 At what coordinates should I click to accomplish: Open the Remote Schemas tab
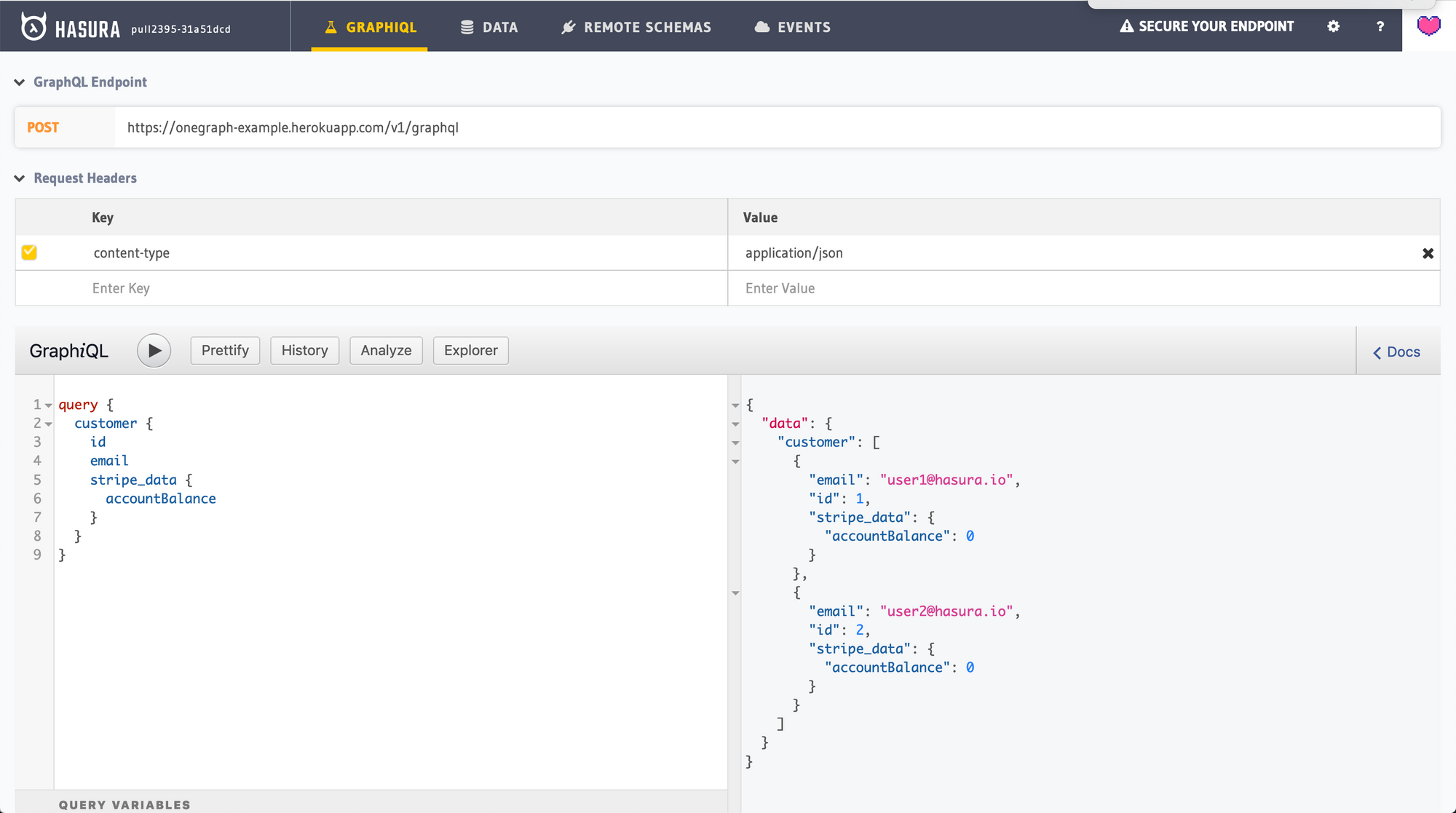[636, 27]
